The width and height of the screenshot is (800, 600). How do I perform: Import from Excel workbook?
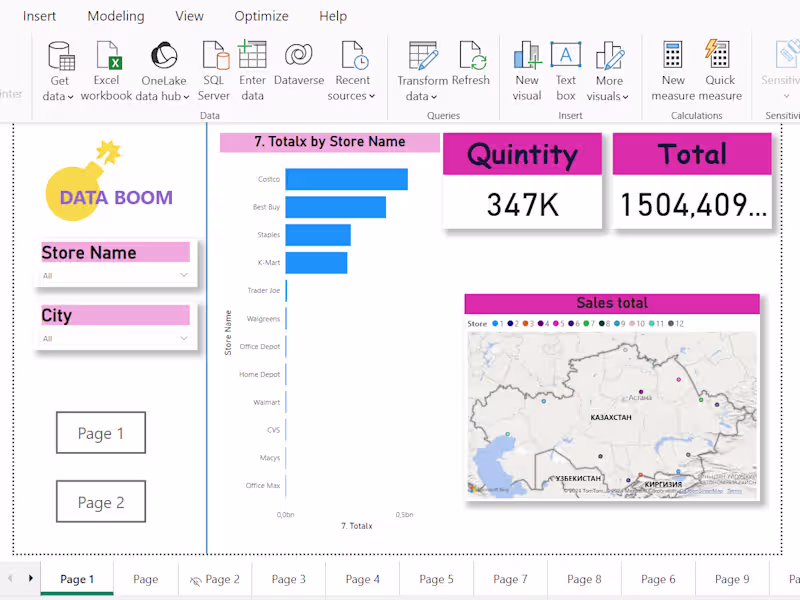107,71
